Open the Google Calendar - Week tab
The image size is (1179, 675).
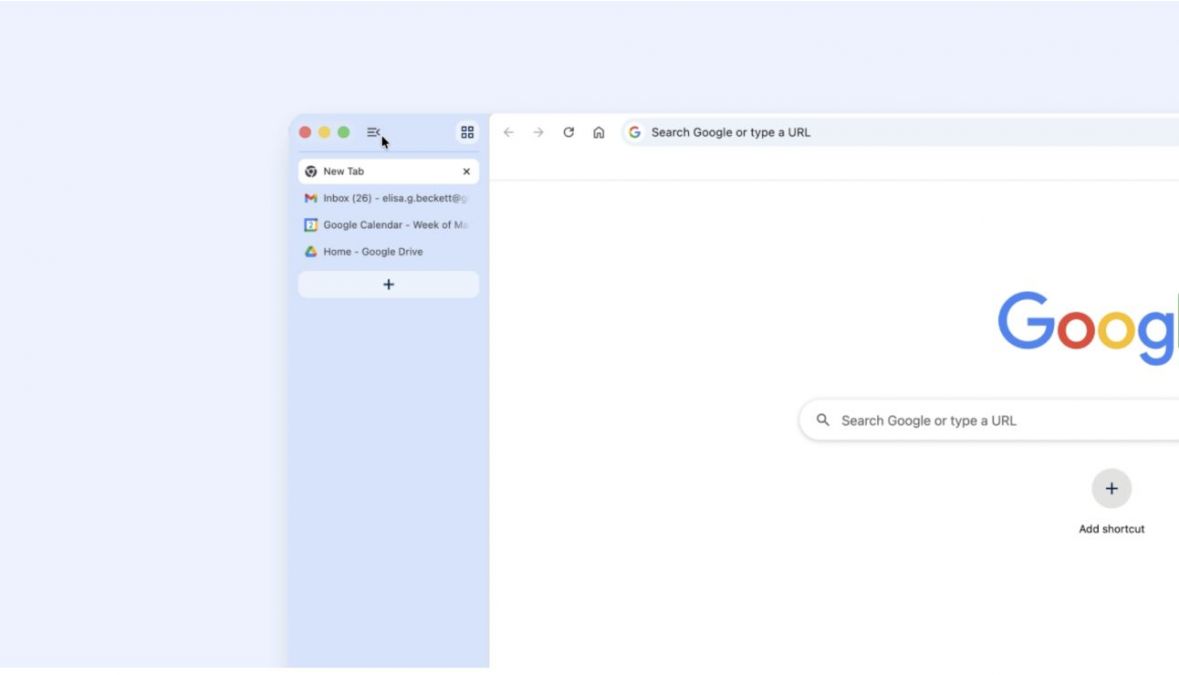[390, 224]
